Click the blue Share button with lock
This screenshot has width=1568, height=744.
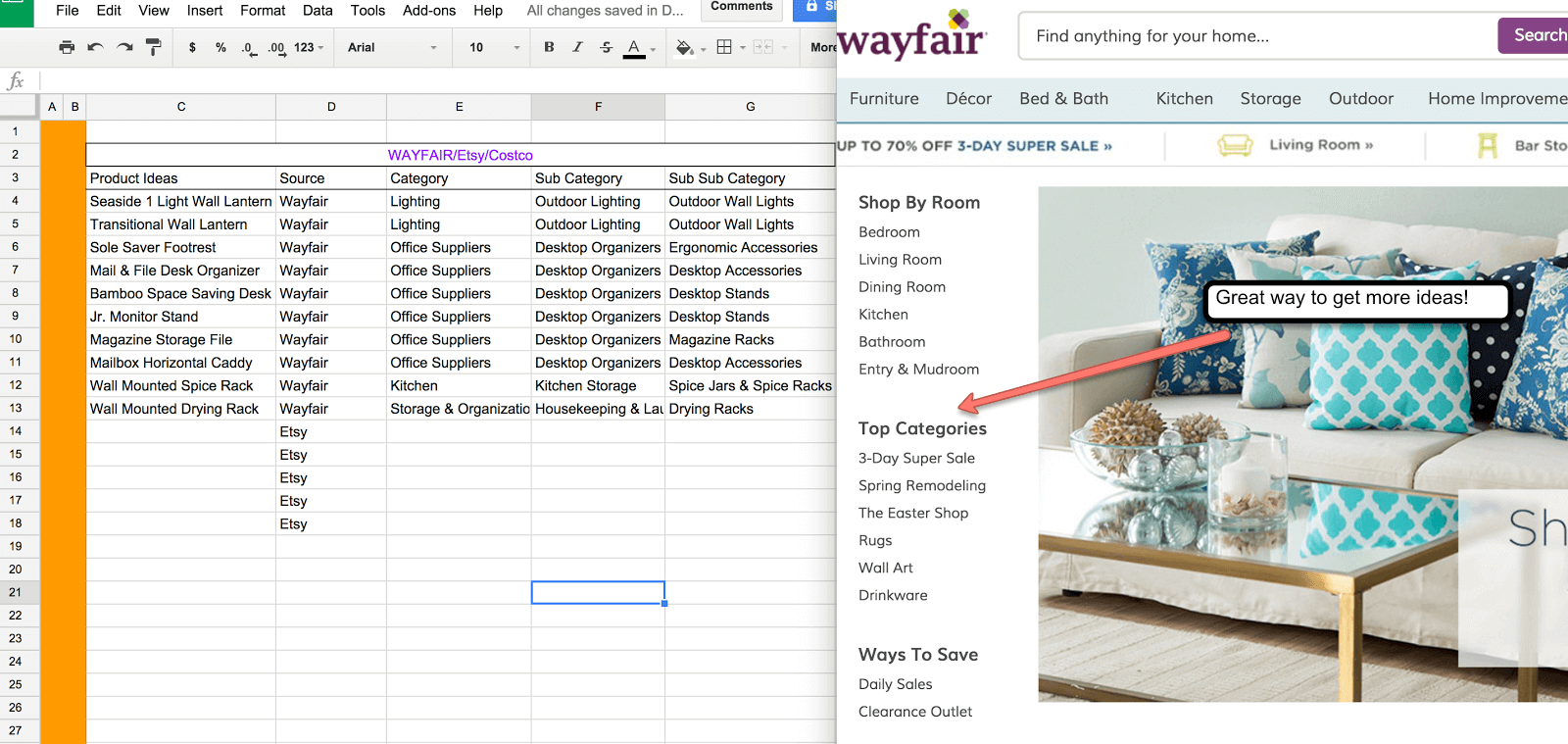tap(815, 8)
